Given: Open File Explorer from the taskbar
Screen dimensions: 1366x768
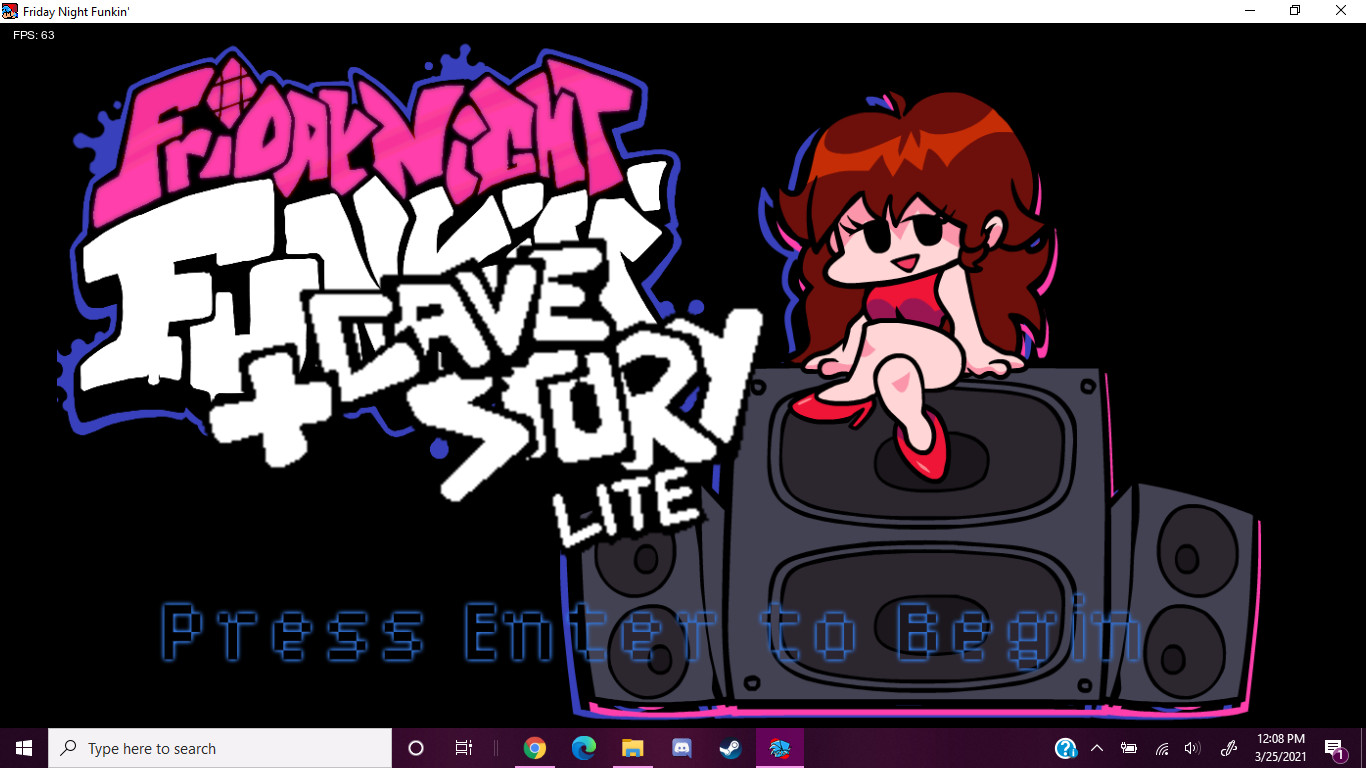Looking at the screenshot, I should tap(632, 748).
